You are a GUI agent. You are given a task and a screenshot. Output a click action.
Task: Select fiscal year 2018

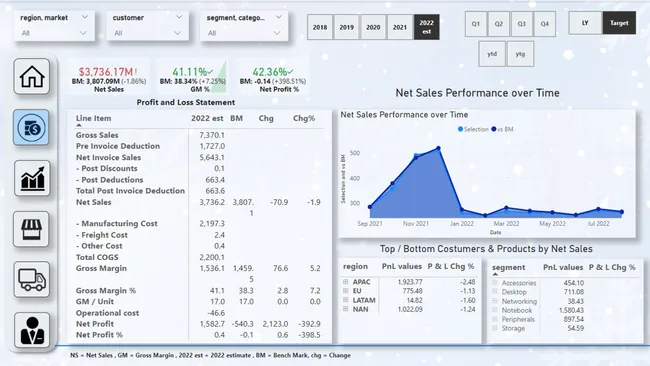320,27
